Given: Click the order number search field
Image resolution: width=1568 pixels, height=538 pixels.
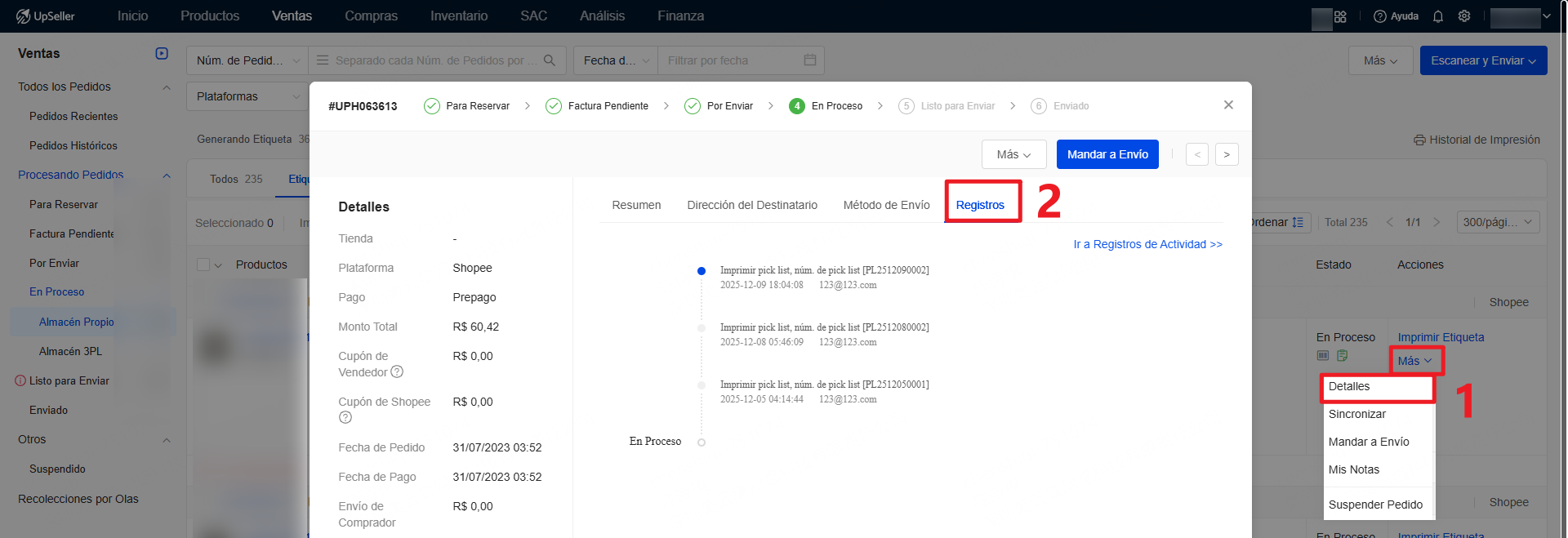Looking at the screenshot, I should coord(433,60).
